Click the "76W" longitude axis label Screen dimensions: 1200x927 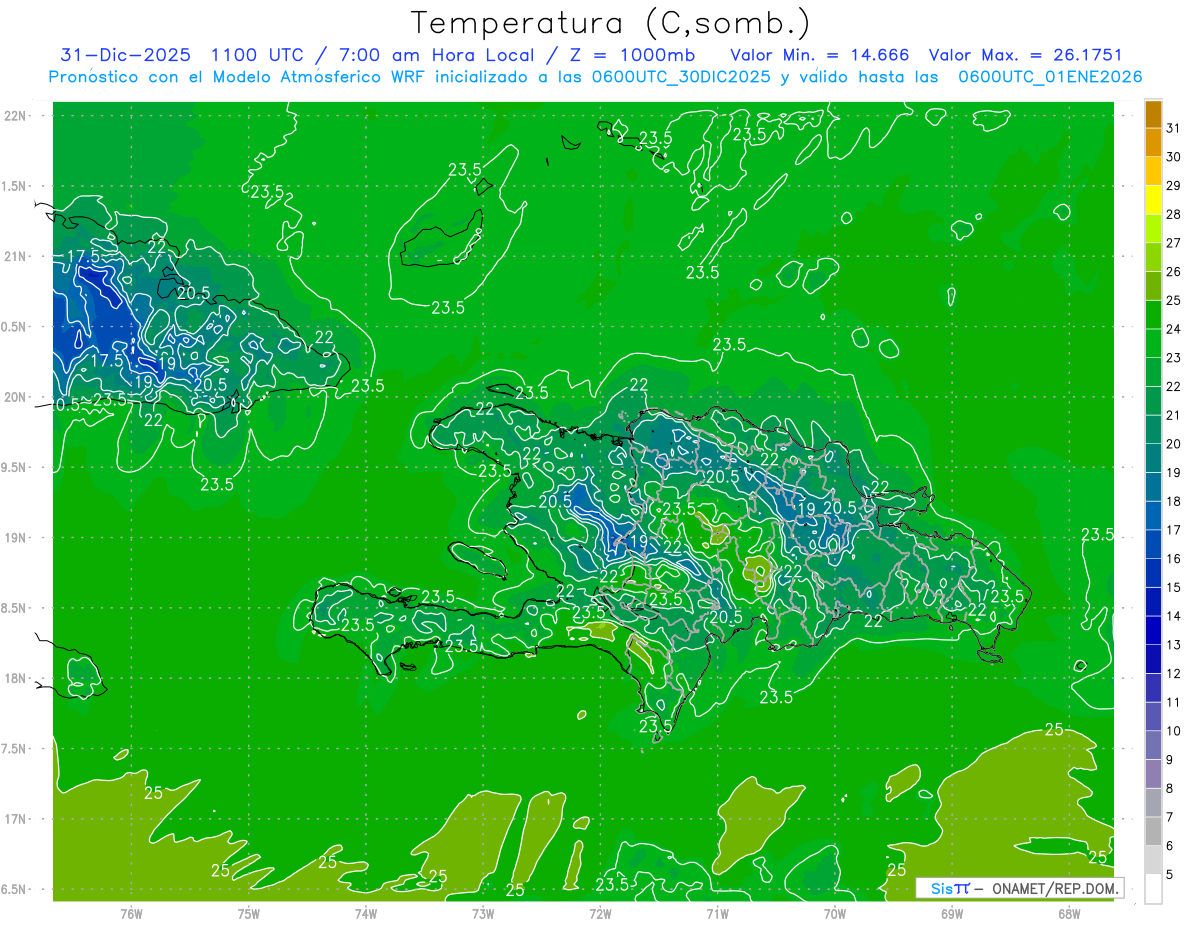click(131, 914)
